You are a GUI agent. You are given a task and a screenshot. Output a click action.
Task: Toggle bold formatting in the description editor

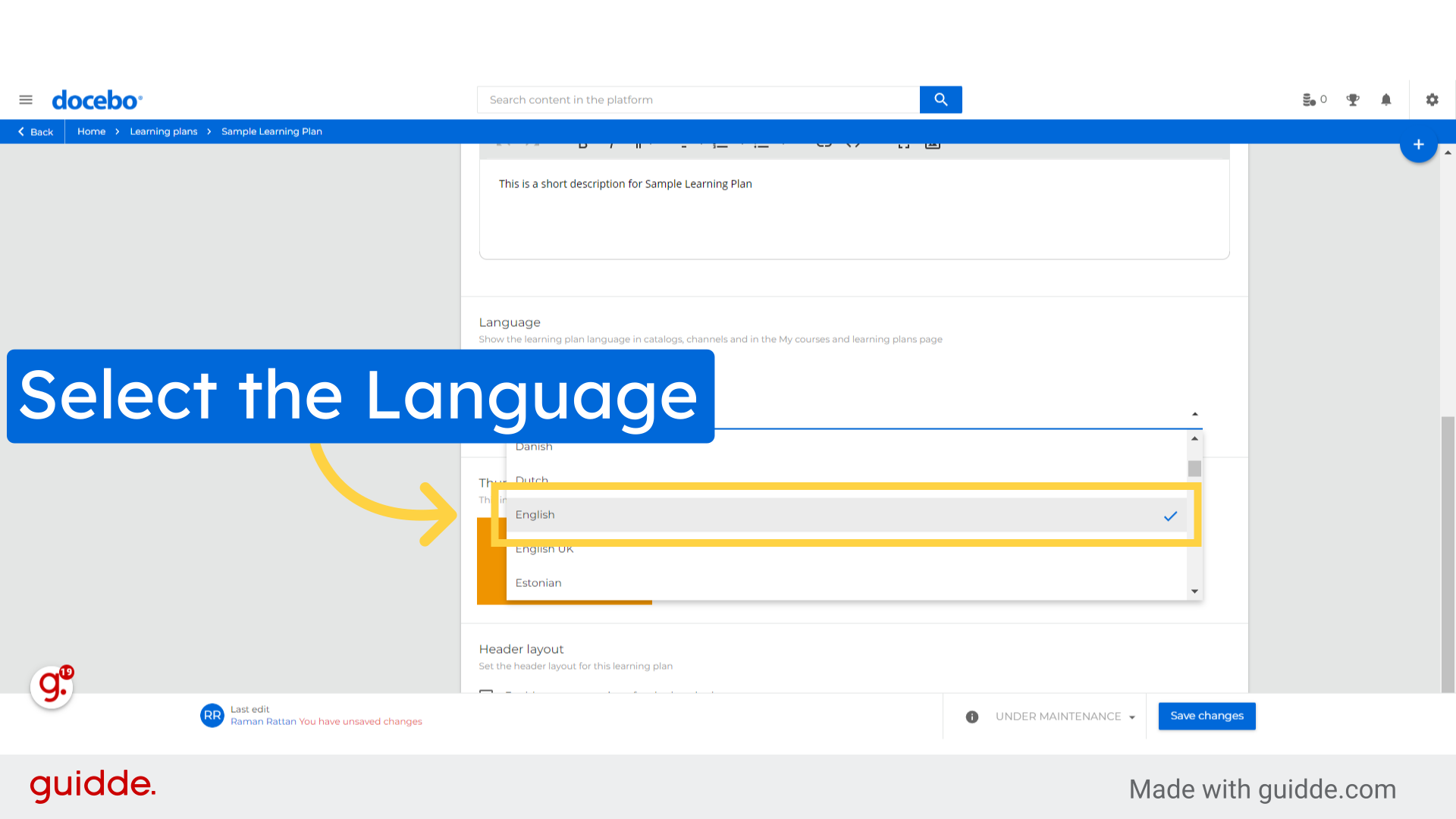(582, 144)
